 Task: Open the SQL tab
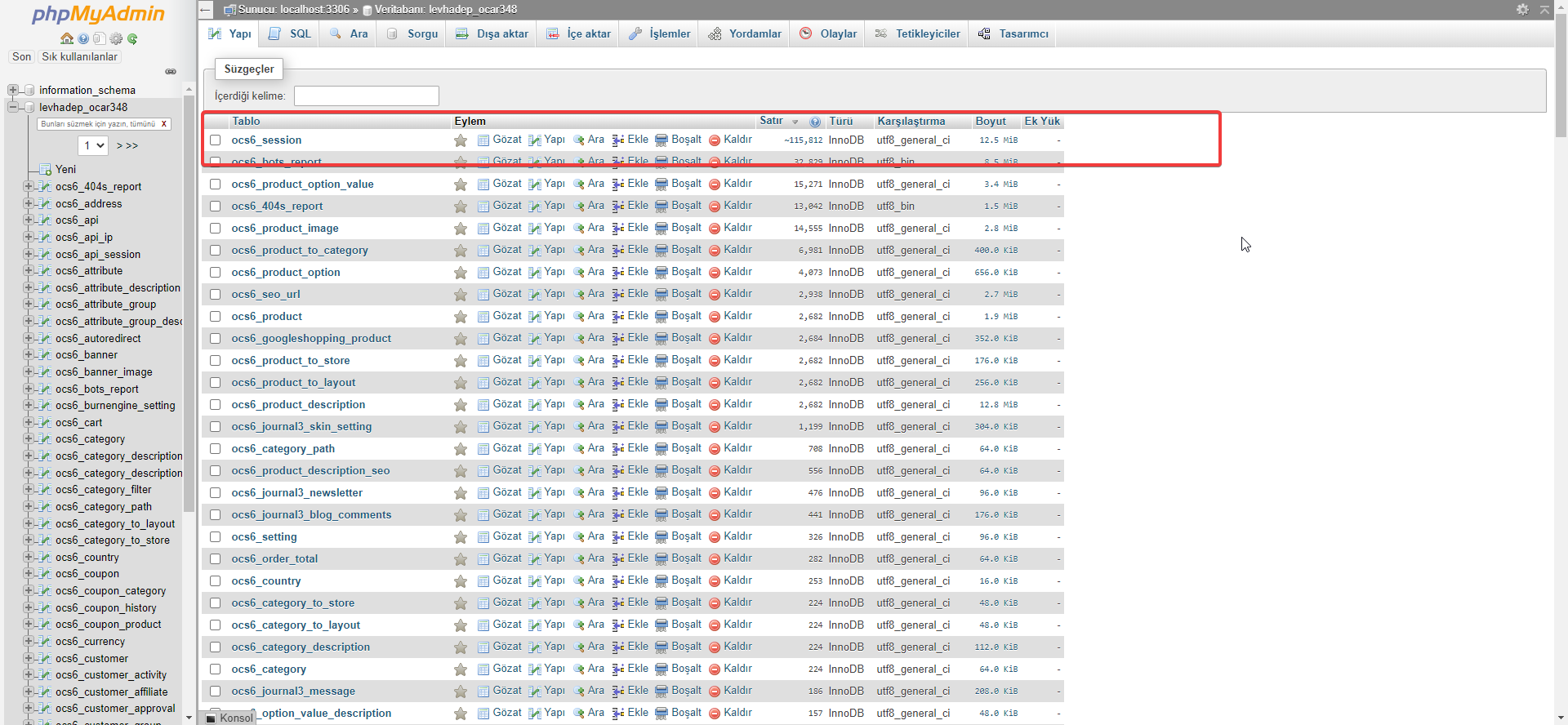pos(290,34)
